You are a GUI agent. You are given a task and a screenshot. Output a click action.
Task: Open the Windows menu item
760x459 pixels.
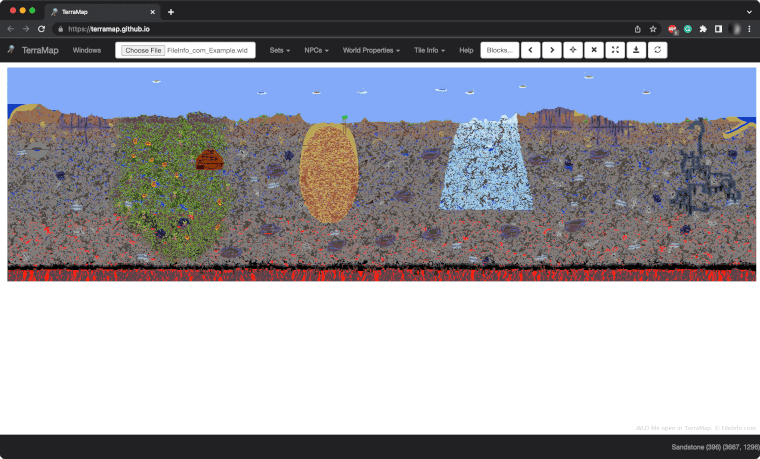coord(87,50)
